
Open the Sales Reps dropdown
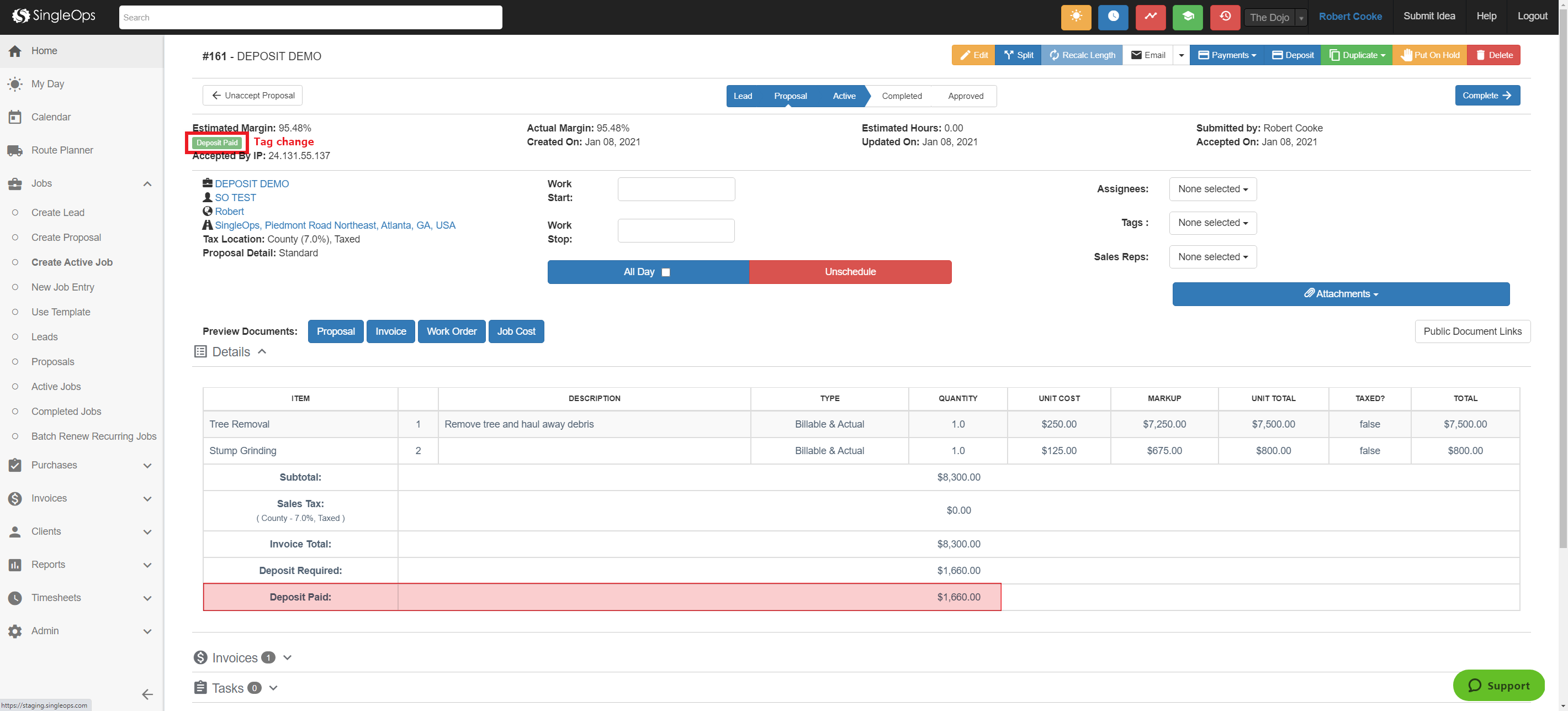point(1212,256)
